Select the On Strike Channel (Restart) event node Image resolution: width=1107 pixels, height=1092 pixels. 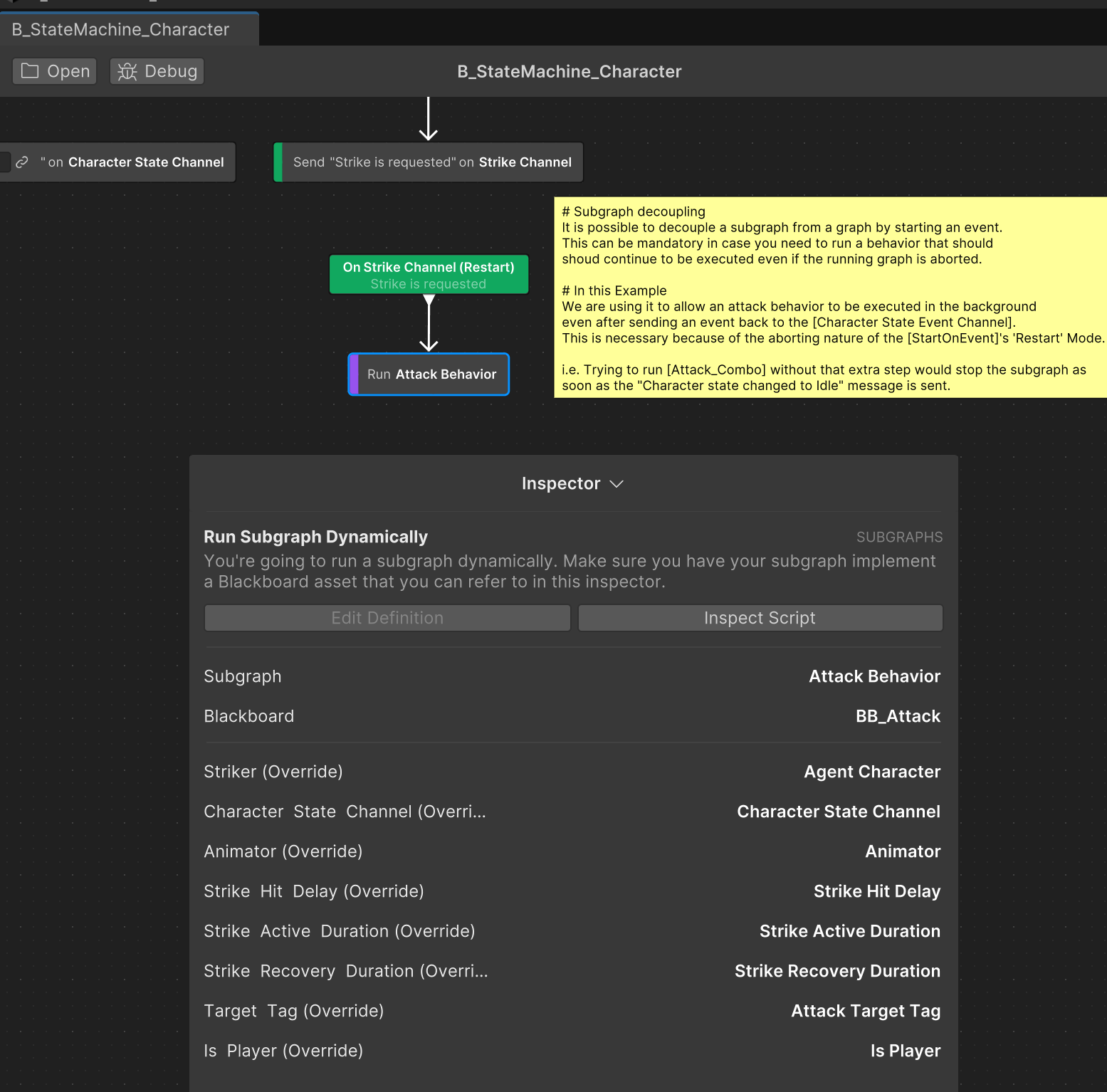[x=428, y=275]
